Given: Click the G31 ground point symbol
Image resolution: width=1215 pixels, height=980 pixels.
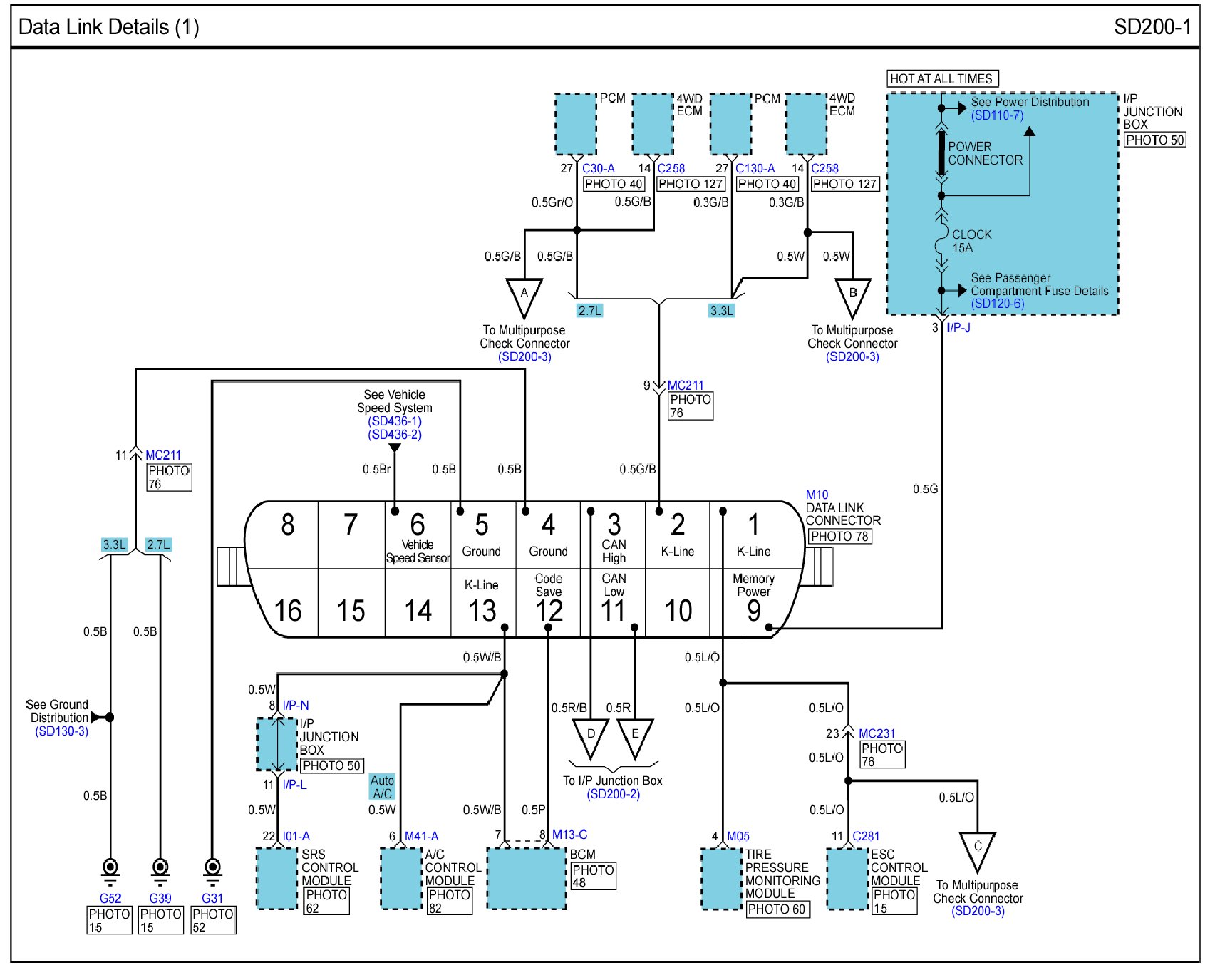Looking at the screenshot, I should pyautogui.click(x=212, y=869).
